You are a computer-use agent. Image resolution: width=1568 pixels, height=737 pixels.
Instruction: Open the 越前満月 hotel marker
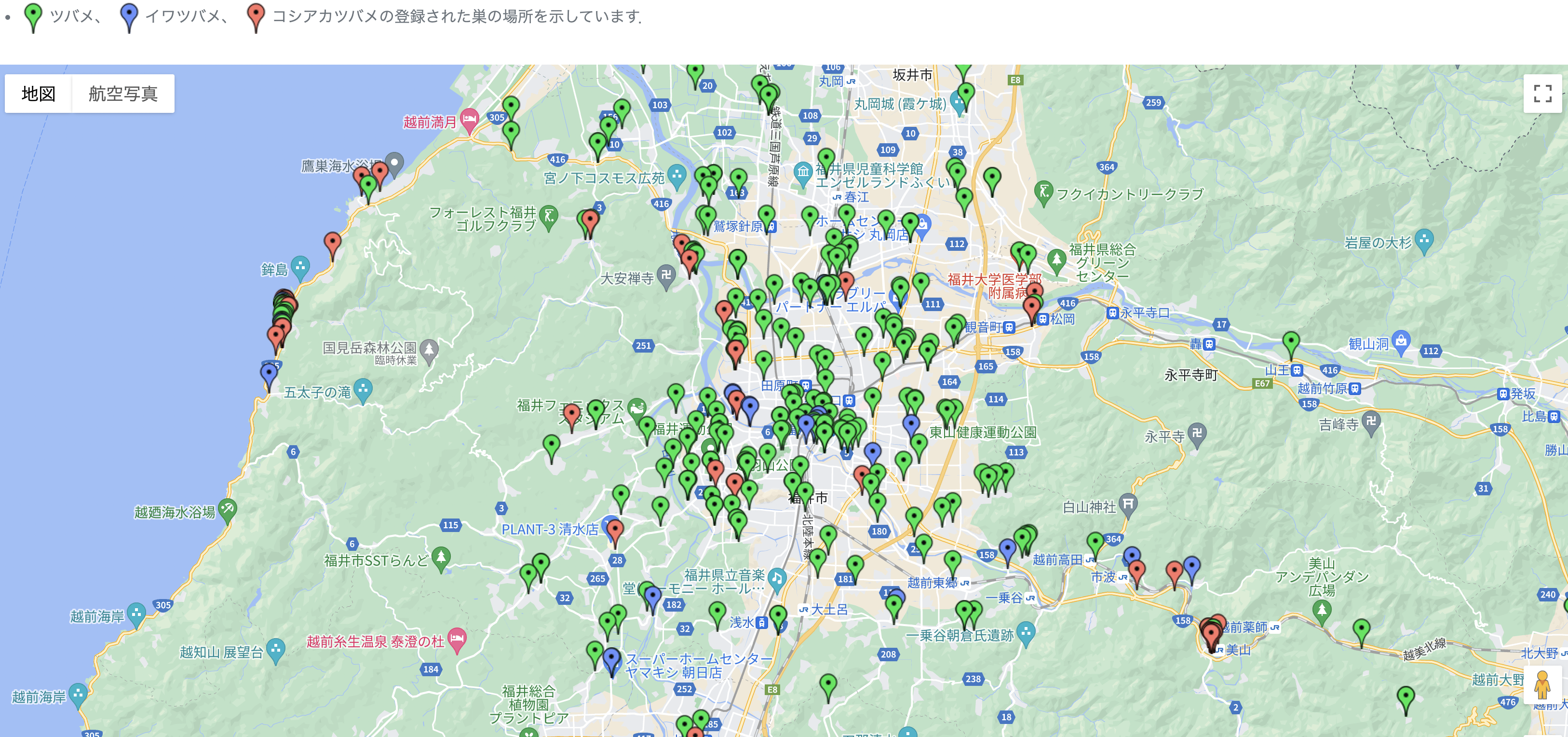(469, 120)
